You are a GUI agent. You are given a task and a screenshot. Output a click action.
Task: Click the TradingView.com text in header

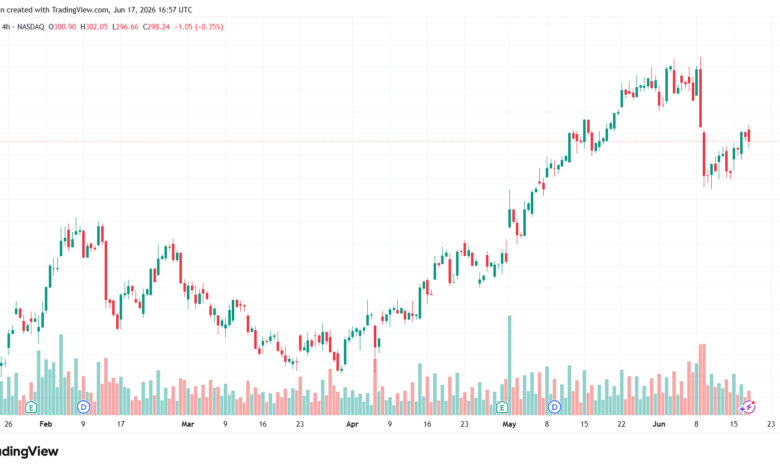tap(80, 10)
